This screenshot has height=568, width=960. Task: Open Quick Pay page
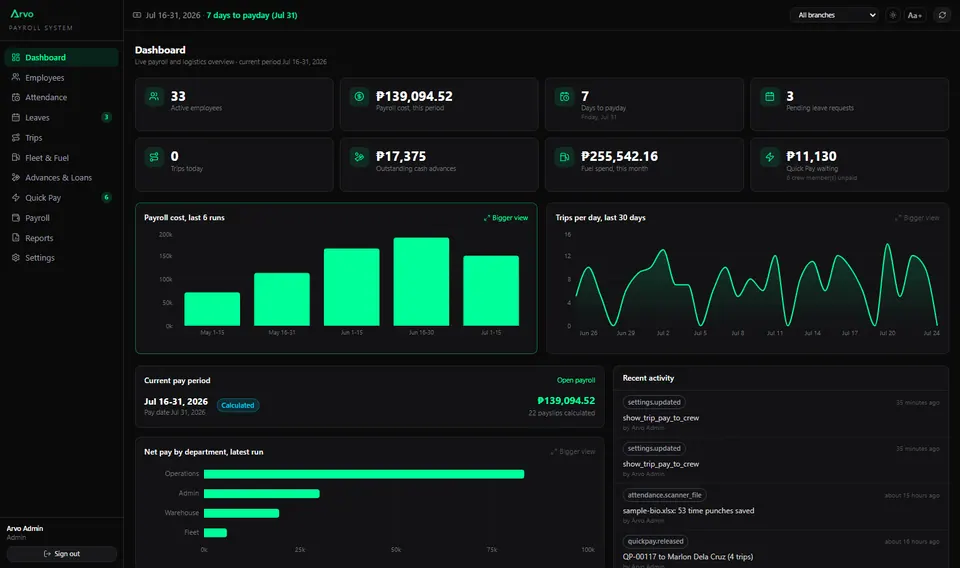pyautogui.click(x=61, y=198)
